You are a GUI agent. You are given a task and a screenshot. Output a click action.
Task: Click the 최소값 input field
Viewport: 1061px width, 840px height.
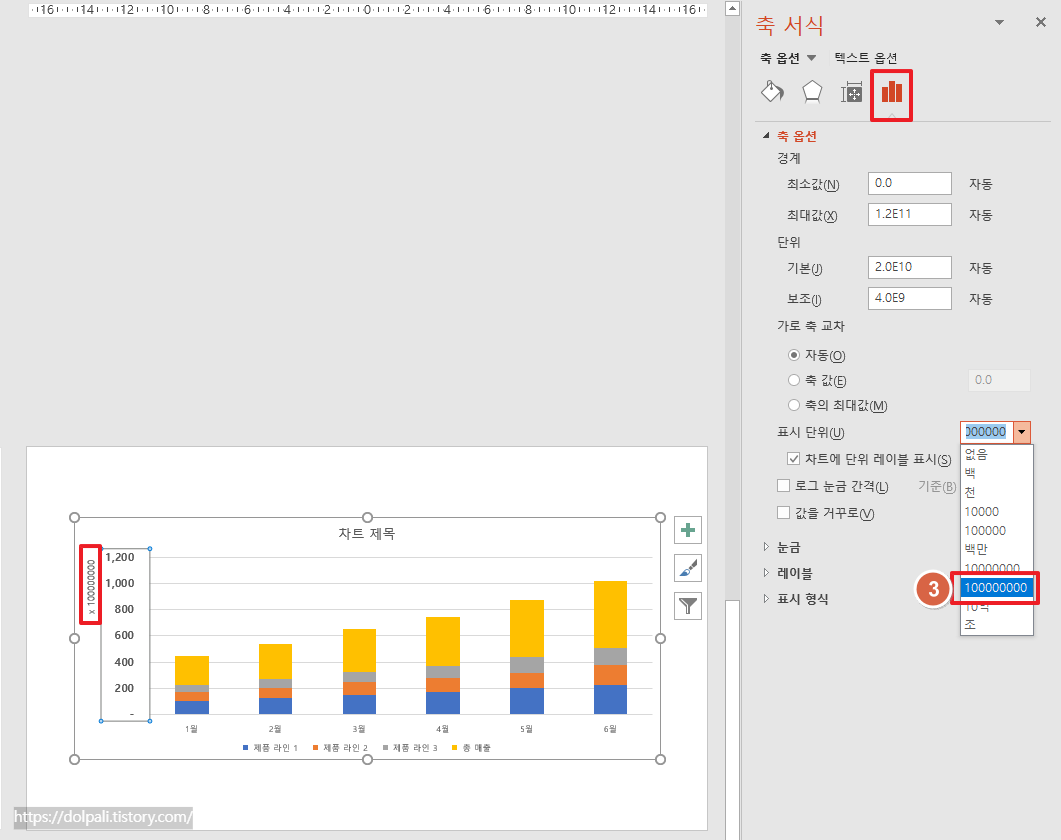pos(909,183)
